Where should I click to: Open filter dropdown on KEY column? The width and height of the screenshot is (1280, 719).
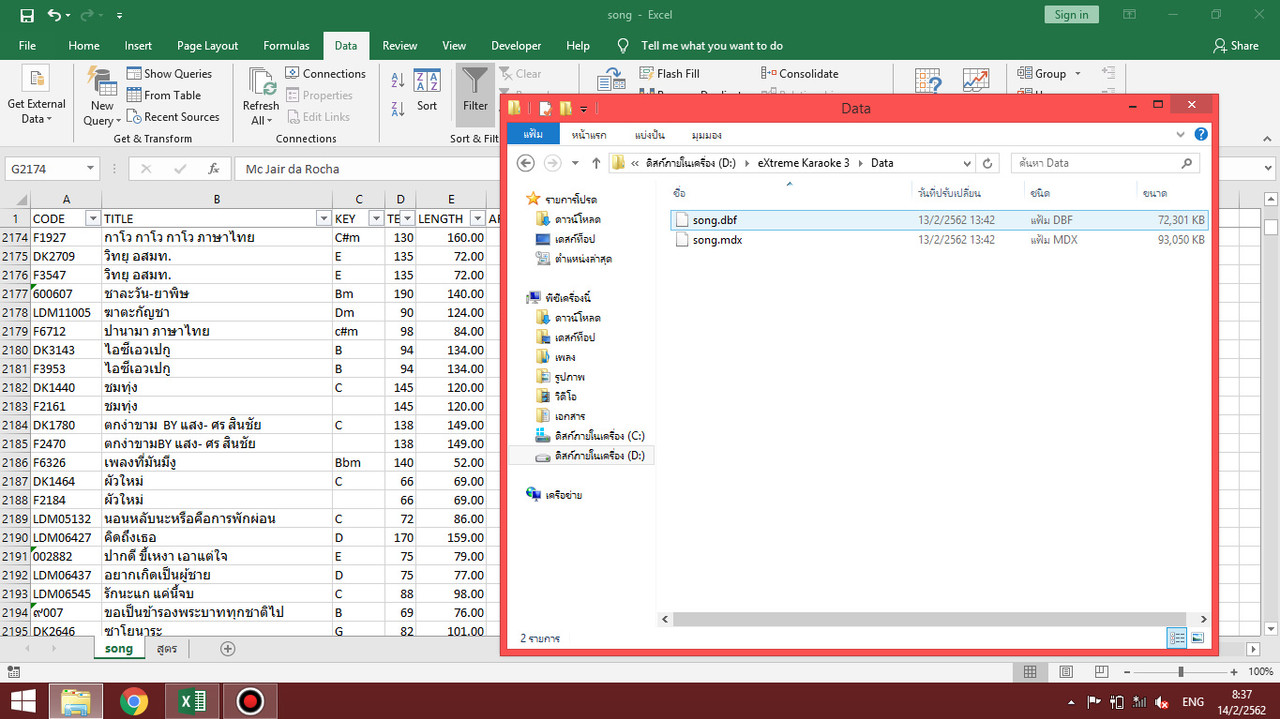point(376,218)
